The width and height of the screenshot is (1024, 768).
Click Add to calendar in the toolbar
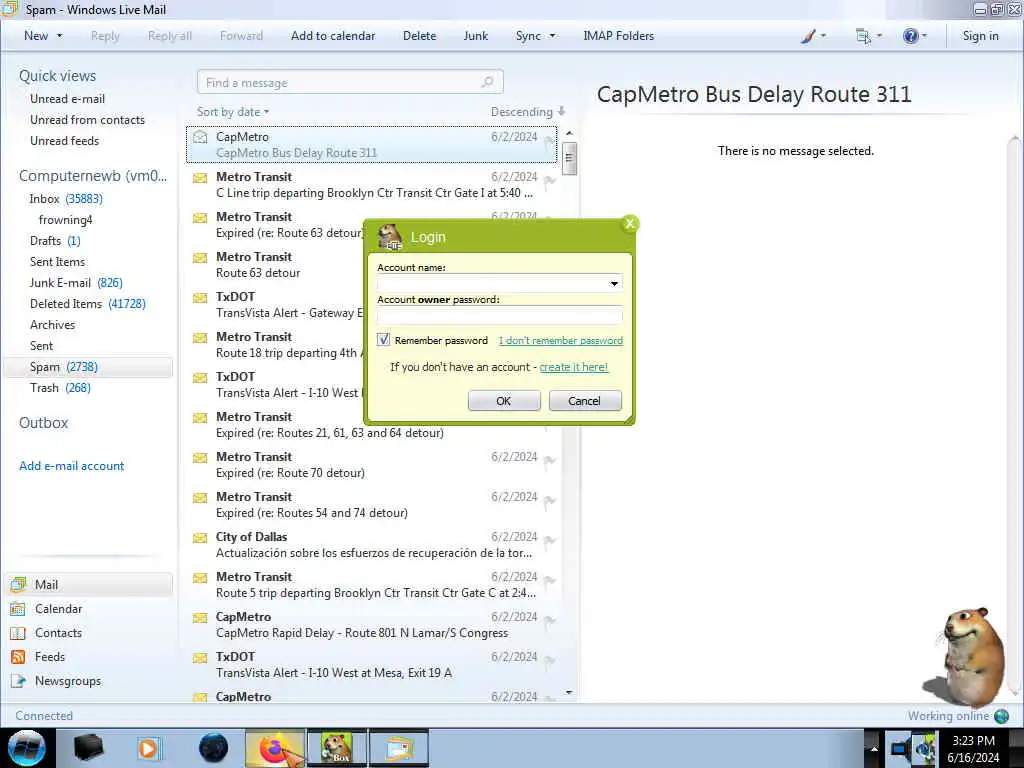point(333,36)
